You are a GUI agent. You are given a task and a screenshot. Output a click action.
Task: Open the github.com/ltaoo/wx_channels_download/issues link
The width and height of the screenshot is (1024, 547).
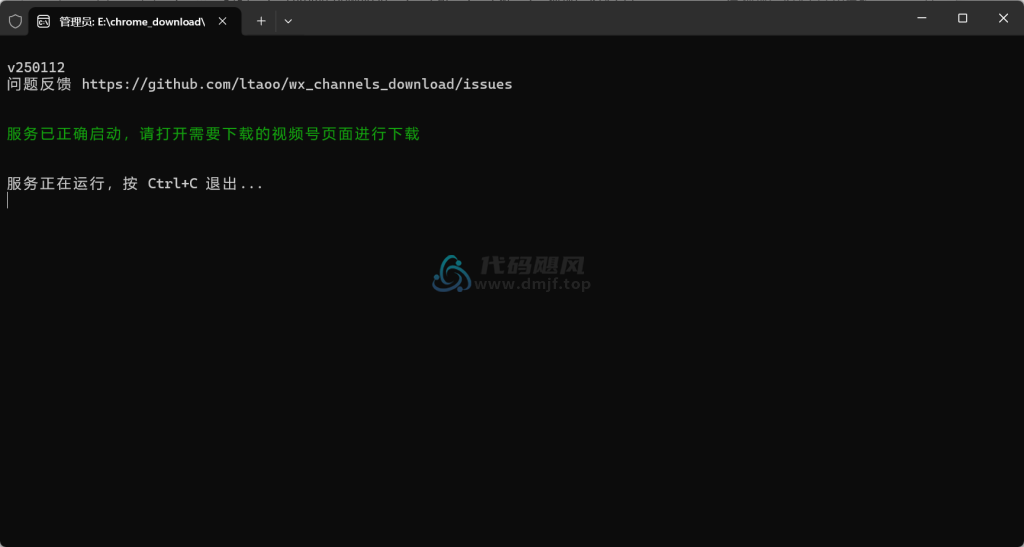coord(297,84)
